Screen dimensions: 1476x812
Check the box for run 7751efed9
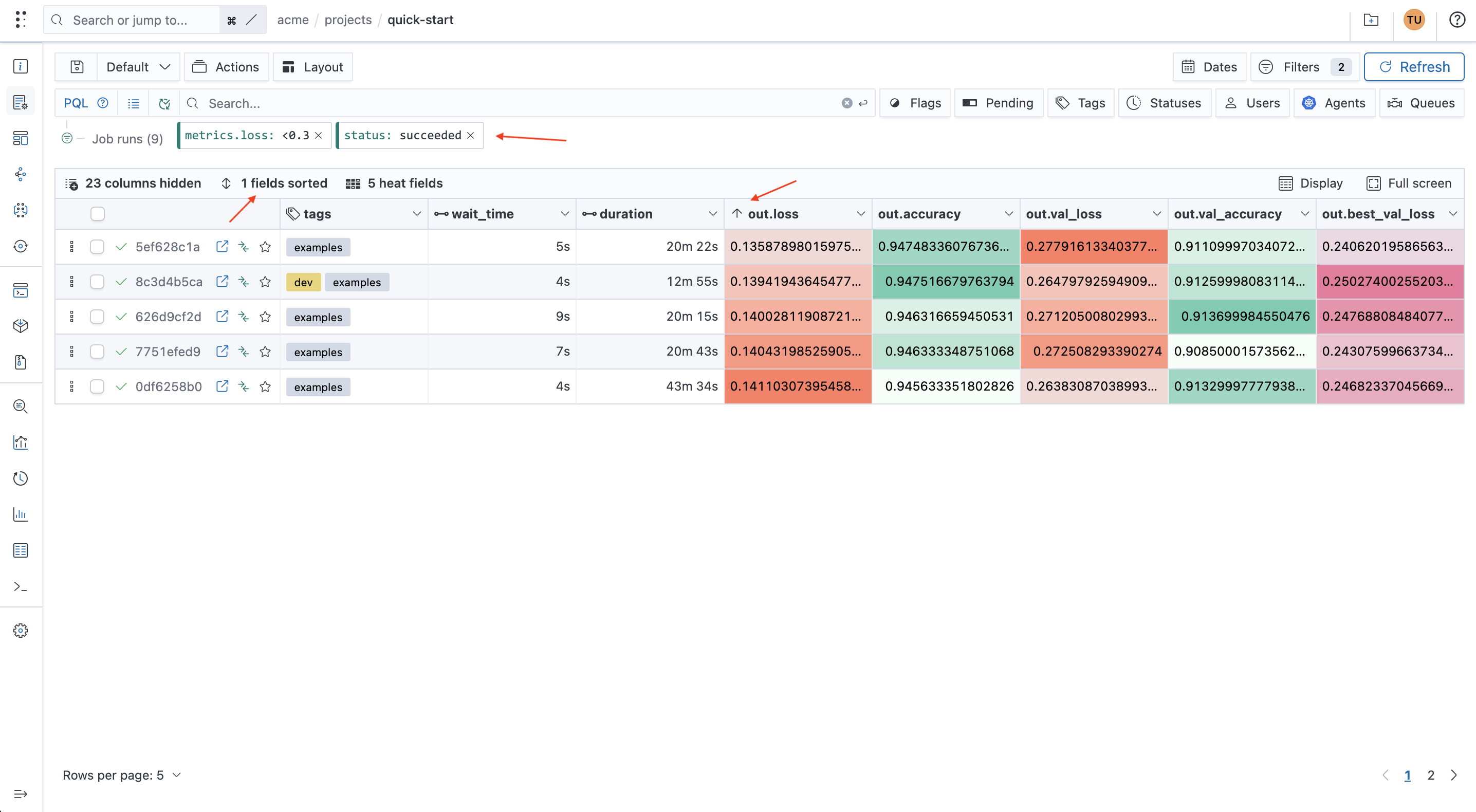point(98,352)
